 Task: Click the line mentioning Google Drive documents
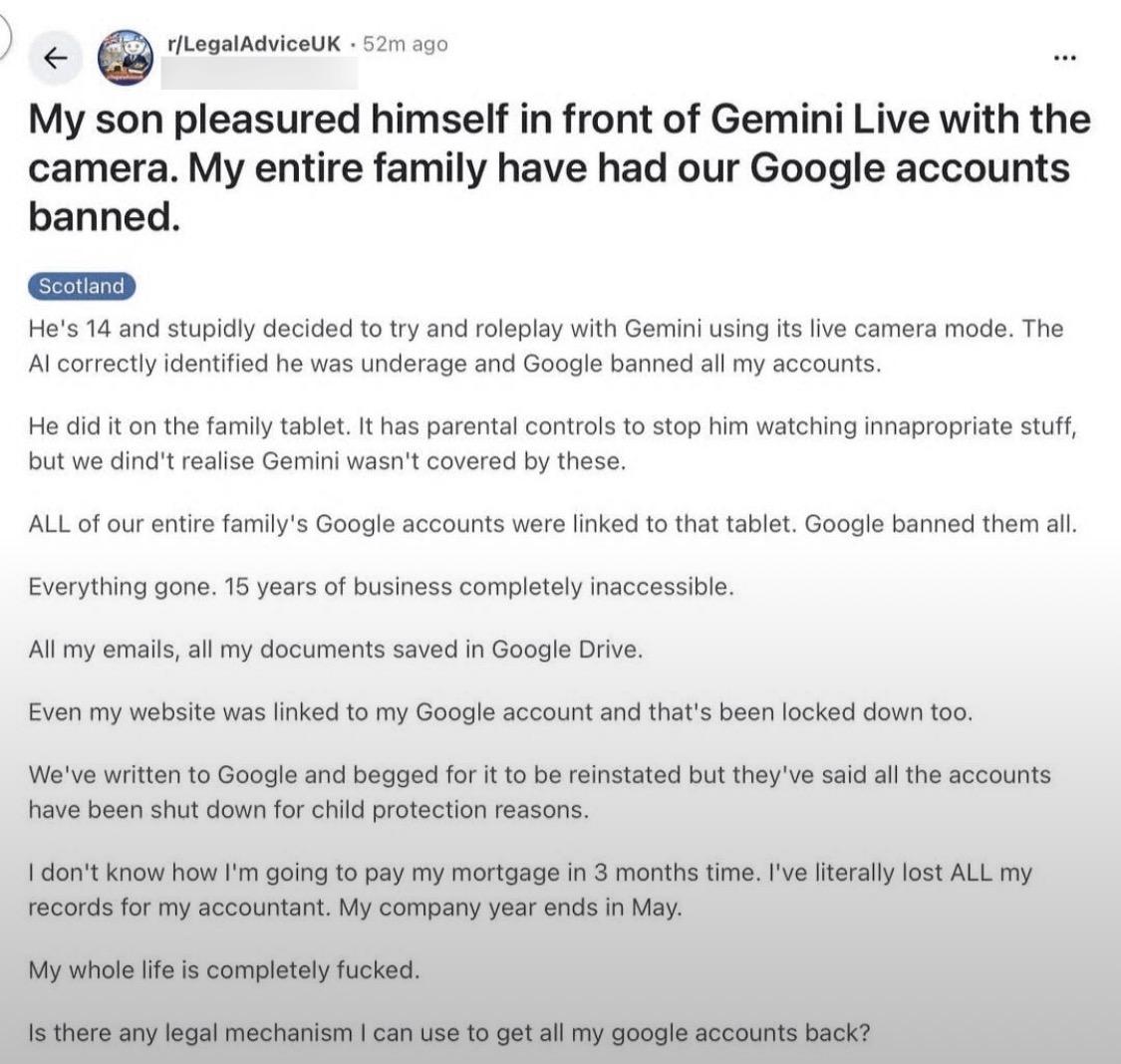pyautogui.click(x=336, y=650)
